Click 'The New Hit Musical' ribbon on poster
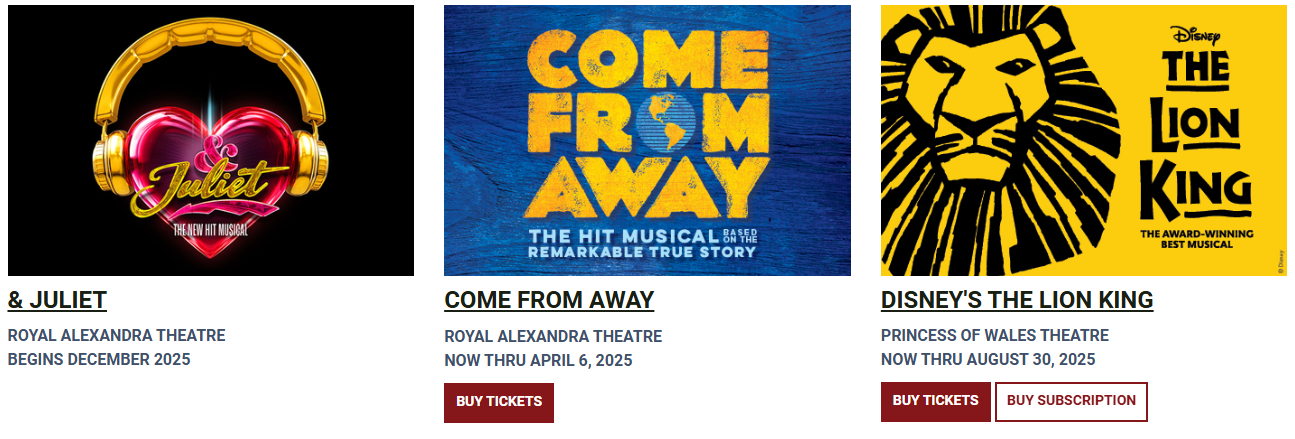This screenshot has height=439, width=1295. coord(211,229)
